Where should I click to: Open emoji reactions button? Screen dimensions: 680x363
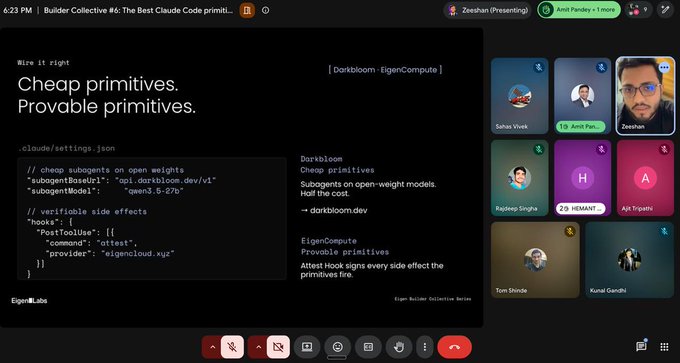pyautogui.click(x=337, y=347)
